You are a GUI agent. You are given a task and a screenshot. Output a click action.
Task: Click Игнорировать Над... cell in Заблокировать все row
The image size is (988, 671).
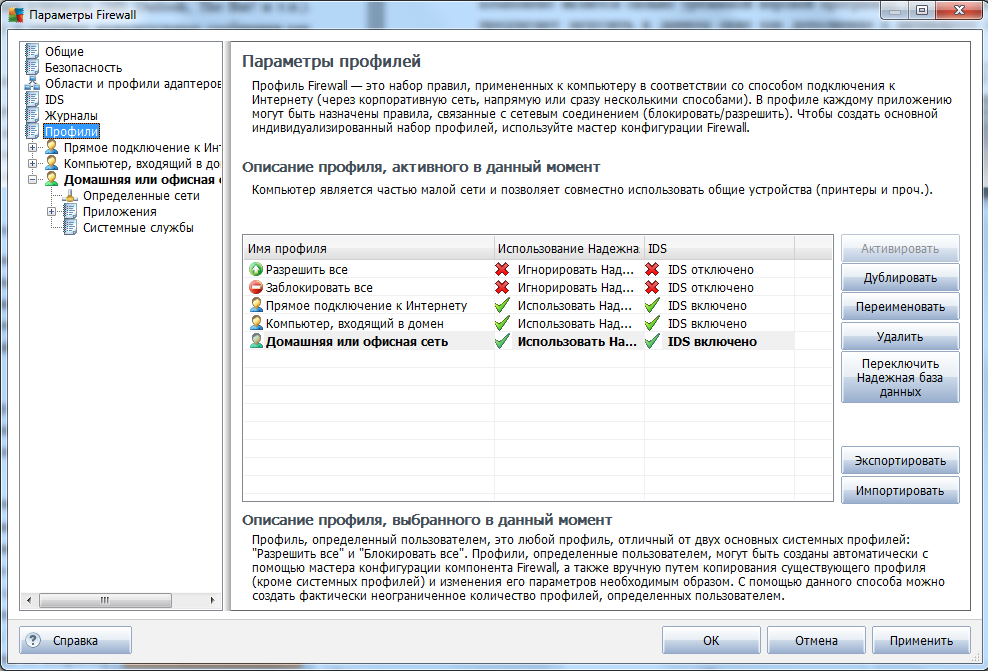(x=575, y=288)
